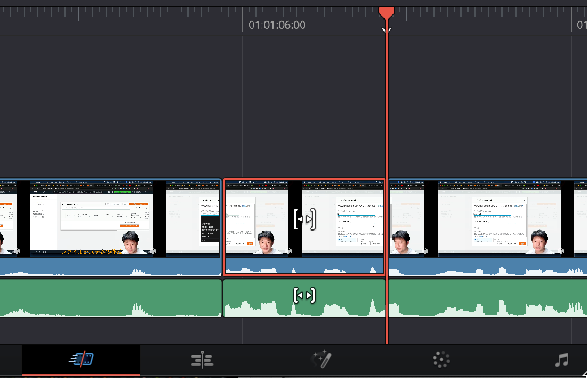The height and width of the screenshot is (378, 587).
Task: Select the green audio clip below the selected clip
Action: coord(304,298)
